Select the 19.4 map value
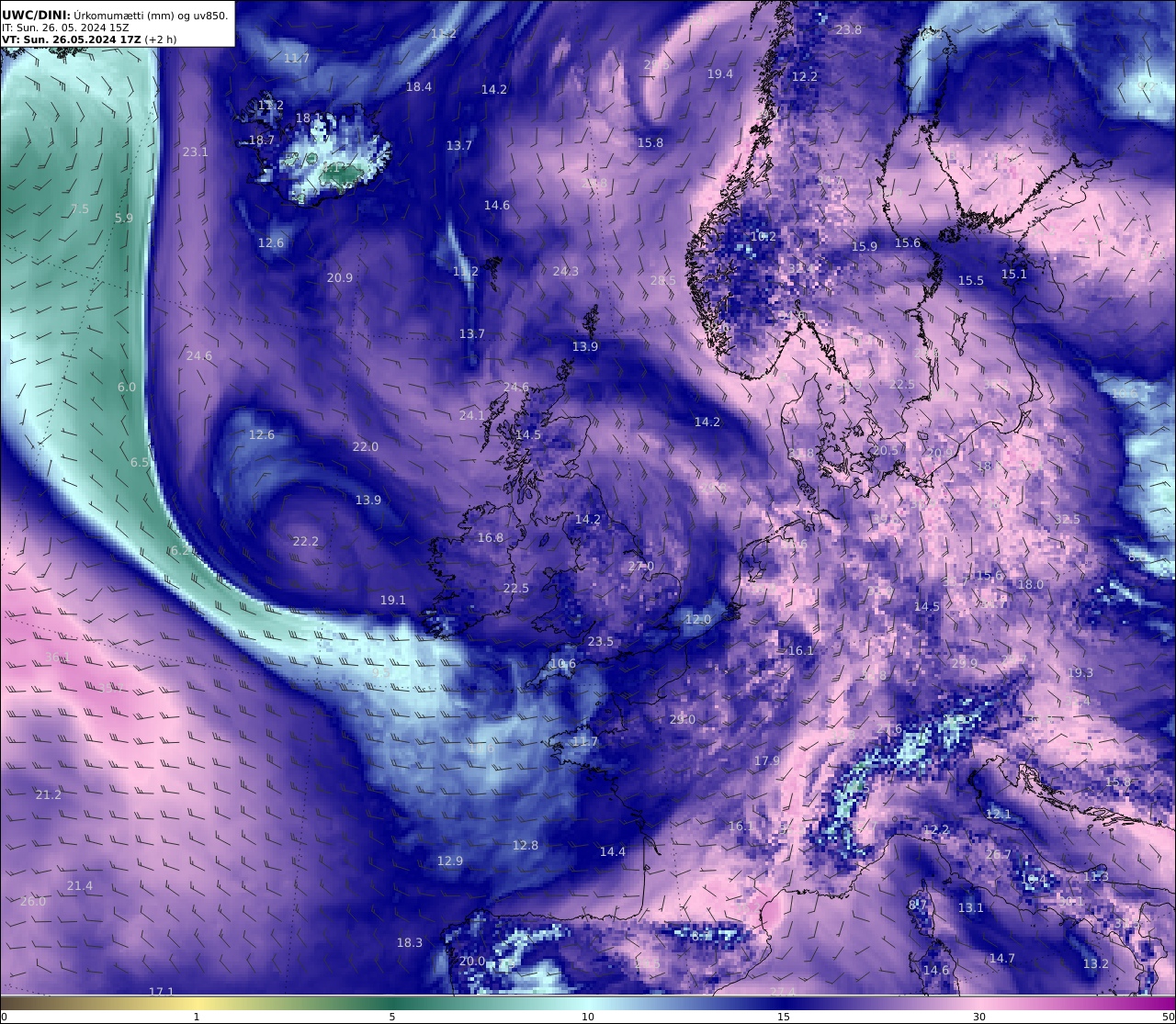This screenshot has height=1024, width=1176. (x=720, y=74)
